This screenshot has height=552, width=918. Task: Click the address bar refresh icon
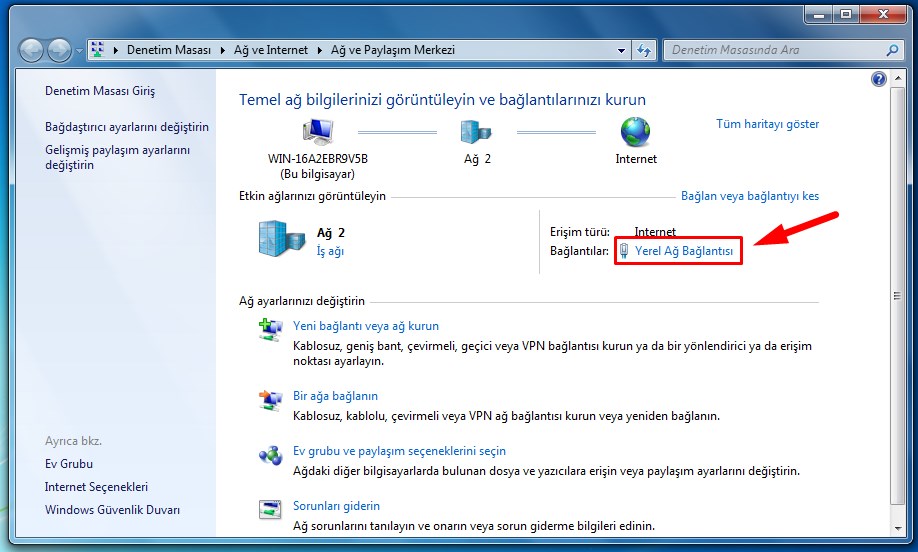[644, 50]
